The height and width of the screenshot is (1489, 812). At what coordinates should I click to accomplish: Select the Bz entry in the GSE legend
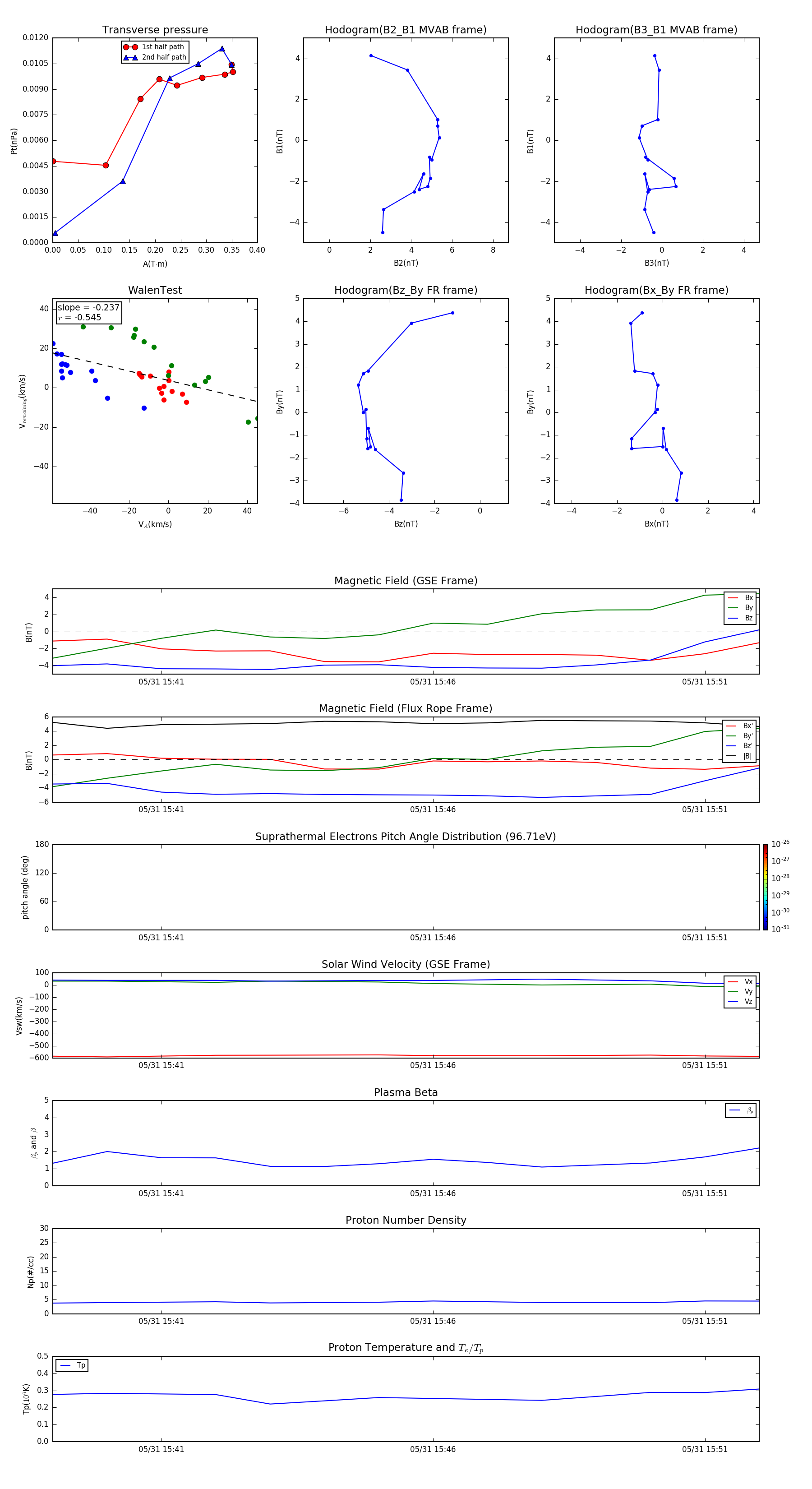(x=740, y=618)
